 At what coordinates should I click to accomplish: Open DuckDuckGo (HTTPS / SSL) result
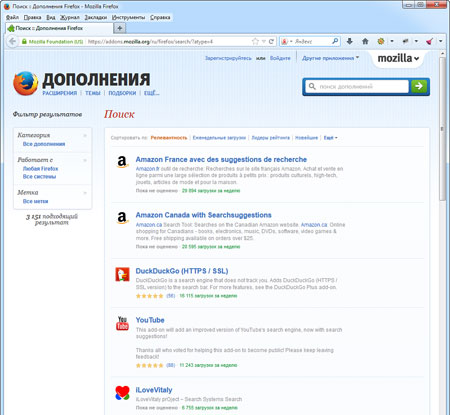tap(182, 271)
